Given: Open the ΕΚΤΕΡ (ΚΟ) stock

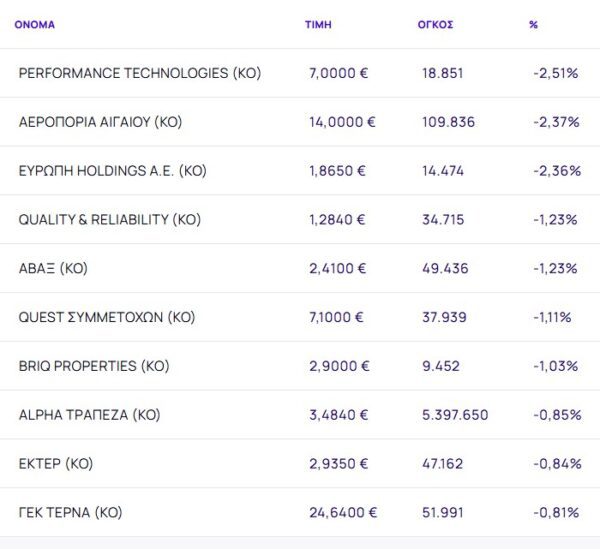Looking at the screenshot, I should coord(55,464).
